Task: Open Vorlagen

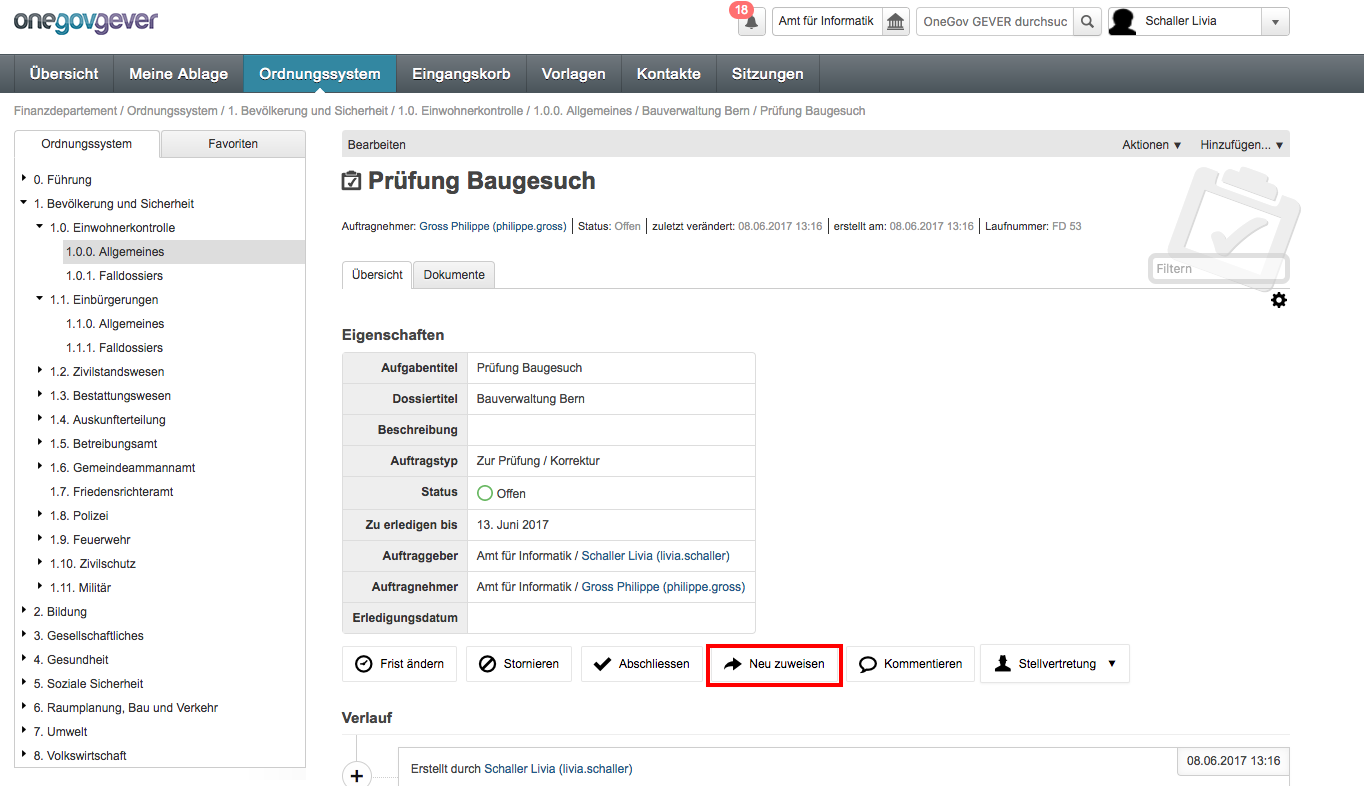Action: tap(574, 74)
